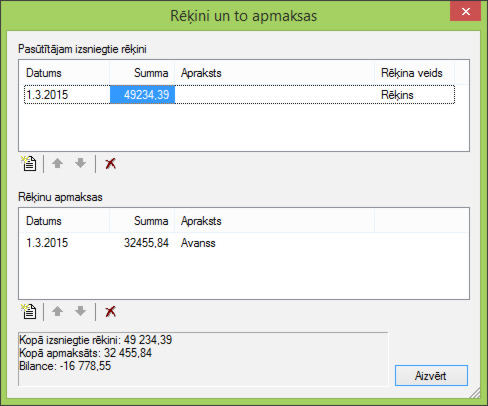The height and width of the screenshot is (406, 488).
Task: Delete selected invoice with upper red X
Action: pos(110,164)
